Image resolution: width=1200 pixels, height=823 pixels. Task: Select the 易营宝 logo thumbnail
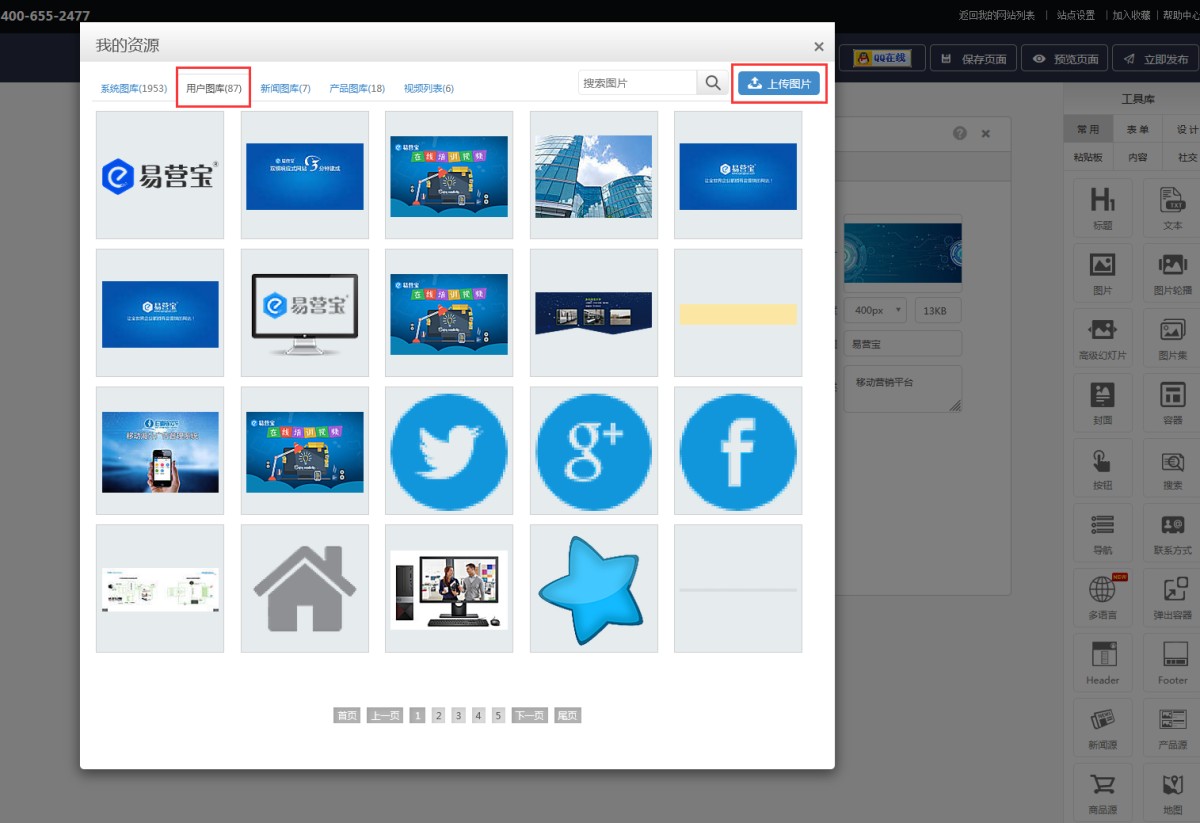(160, 175)
